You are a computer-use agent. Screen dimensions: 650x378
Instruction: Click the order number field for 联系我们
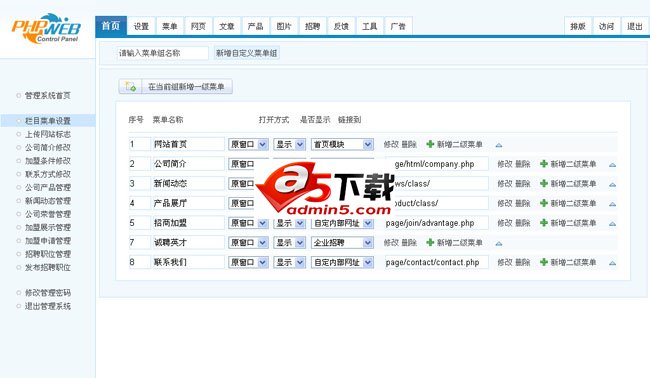tap(139, 262)
